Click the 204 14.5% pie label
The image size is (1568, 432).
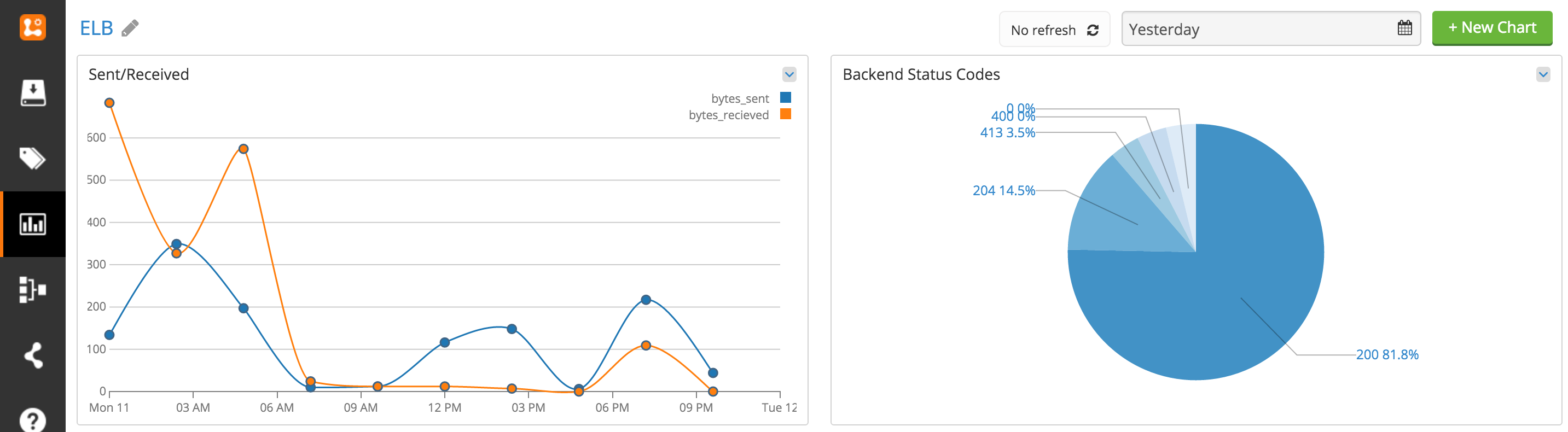coord(1003,190)
